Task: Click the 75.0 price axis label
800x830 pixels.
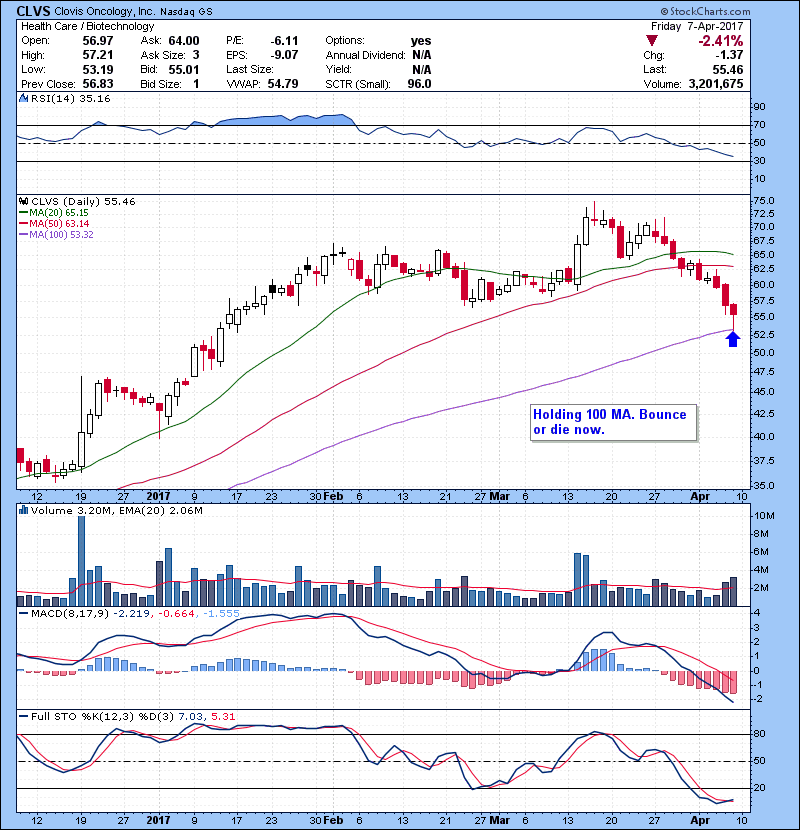Action: (x=763, y=201)
